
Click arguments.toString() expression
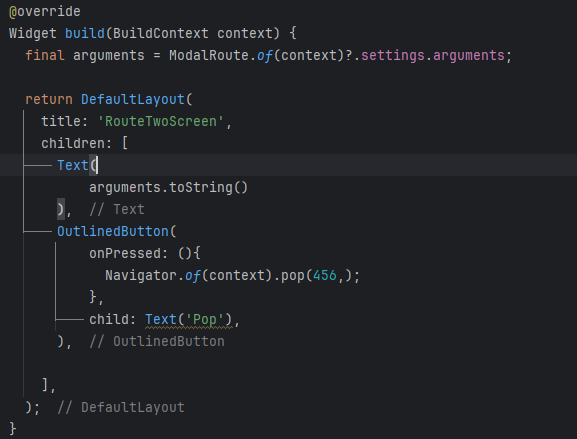169,188
